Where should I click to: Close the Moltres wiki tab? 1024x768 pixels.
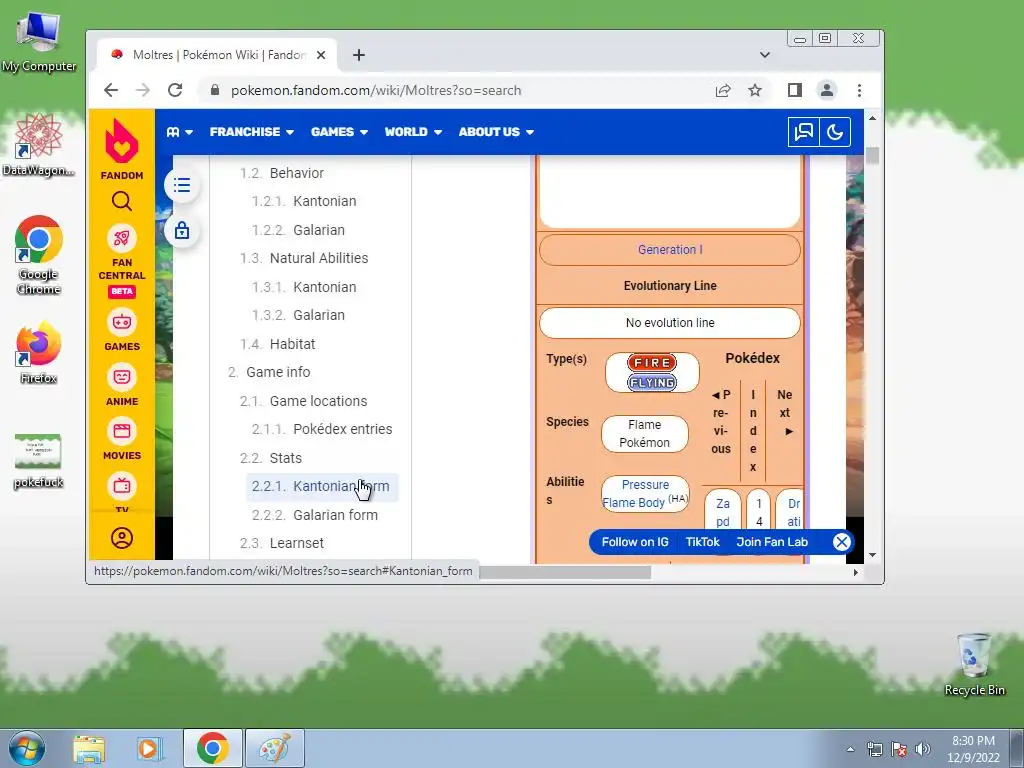[x=321, y=55]
